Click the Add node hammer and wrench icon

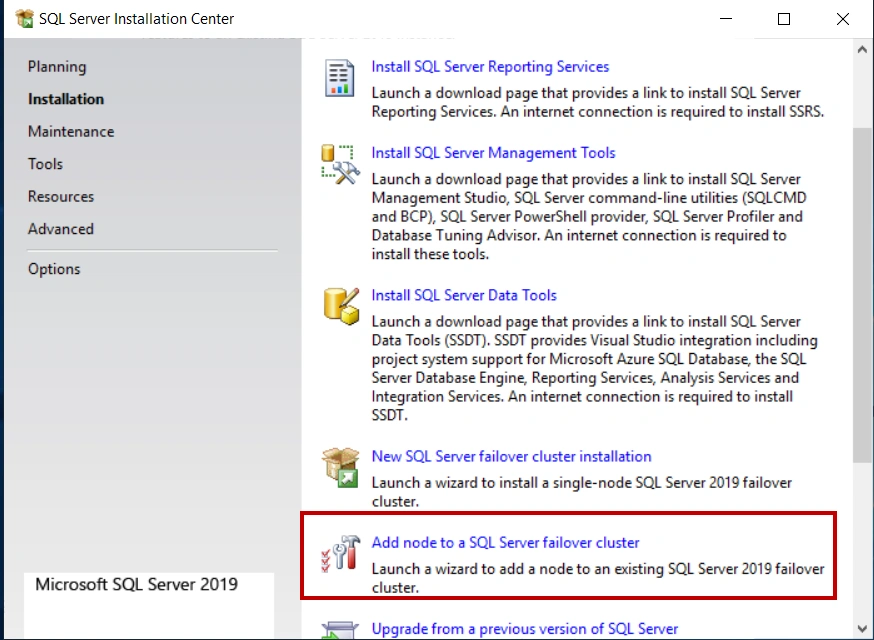coord(341,554)
